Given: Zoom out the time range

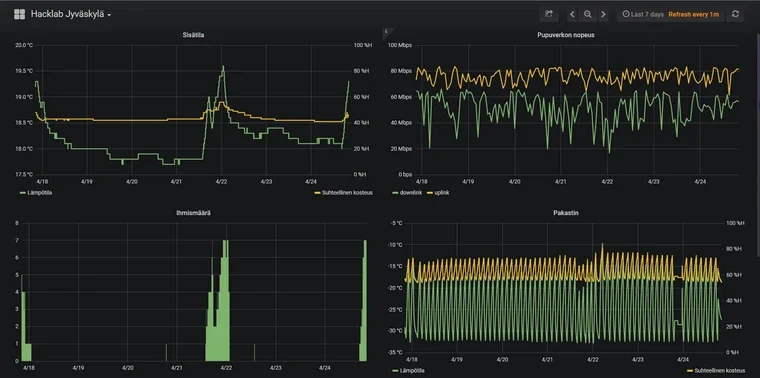Looking at the screenshot, I should click(587, 15).
